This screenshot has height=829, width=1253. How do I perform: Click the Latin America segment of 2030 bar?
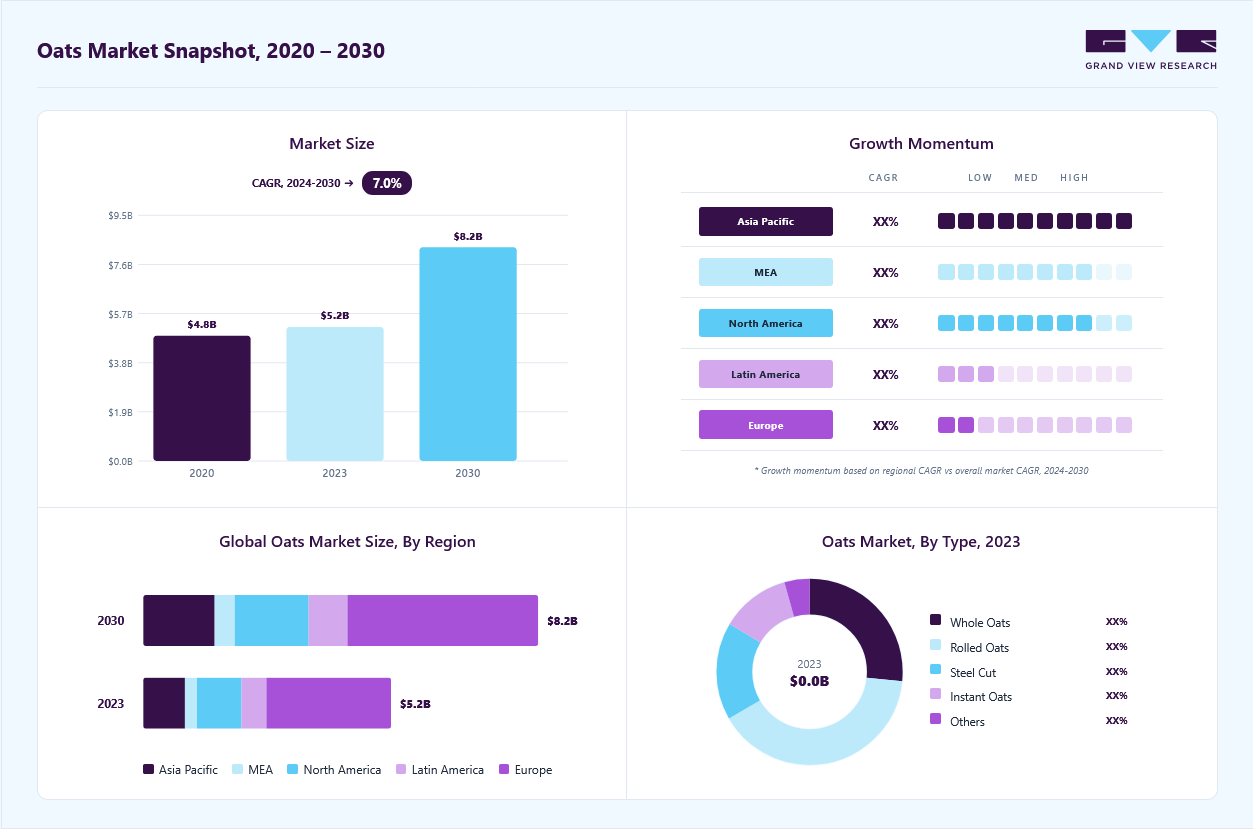click(x=328, y=620)
